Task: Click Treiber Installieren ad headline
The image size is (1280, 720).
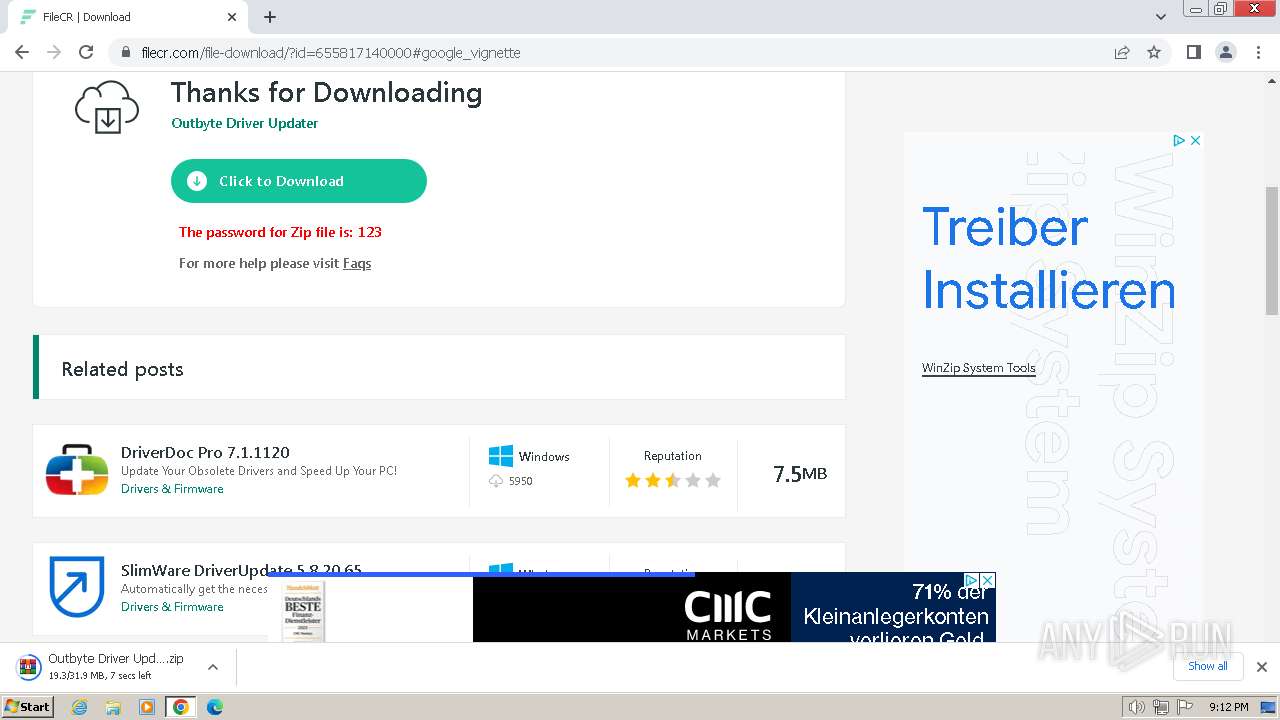Action: click(1048, 258)
